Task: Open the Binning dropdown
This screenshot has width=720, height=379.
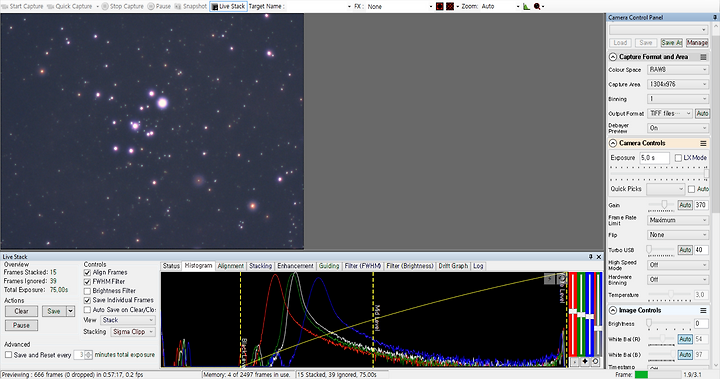Action: click(x=678, y=99)
